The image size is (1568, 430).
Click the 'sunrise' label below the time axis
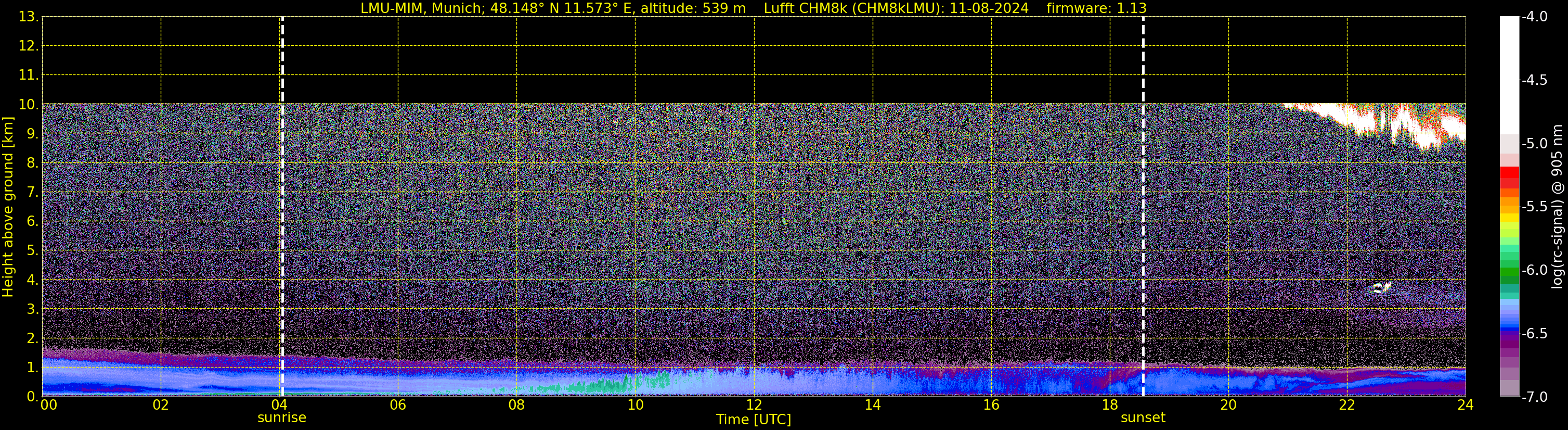tap(282, 418)
